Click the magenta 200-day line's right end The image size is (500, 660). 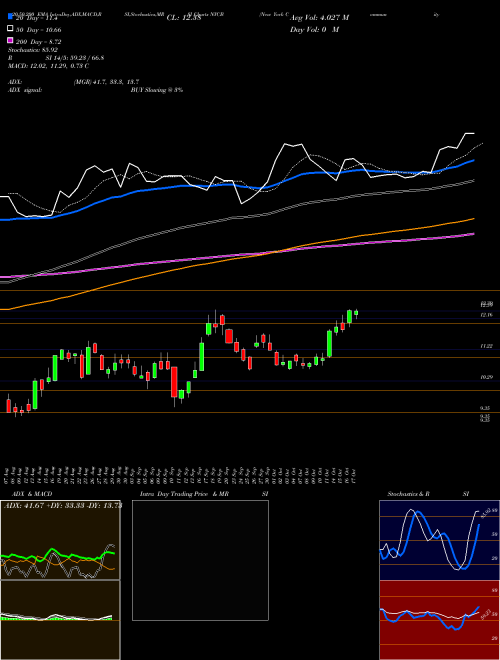click(473, 234)
